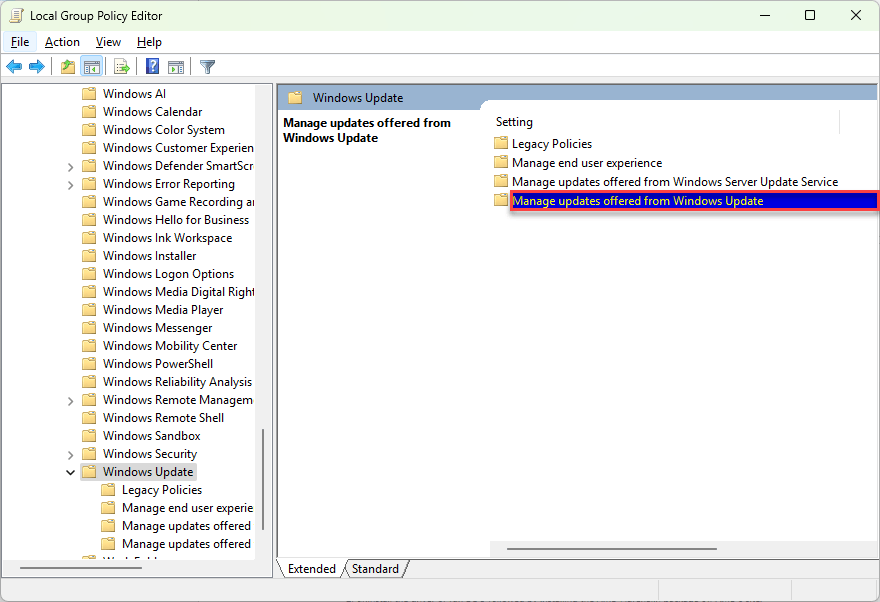Select Windows Media Digital Rights folder

178,292
